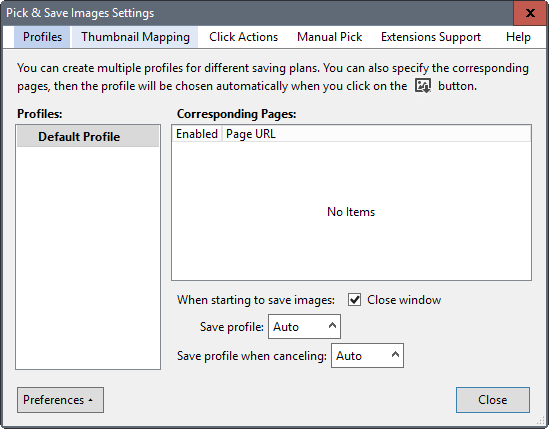Image resolution: width=549 pixels, height=429 pixels.
Task: Switch to the Thumbnail Mapping tab
Action: click(x=135, y=37)
